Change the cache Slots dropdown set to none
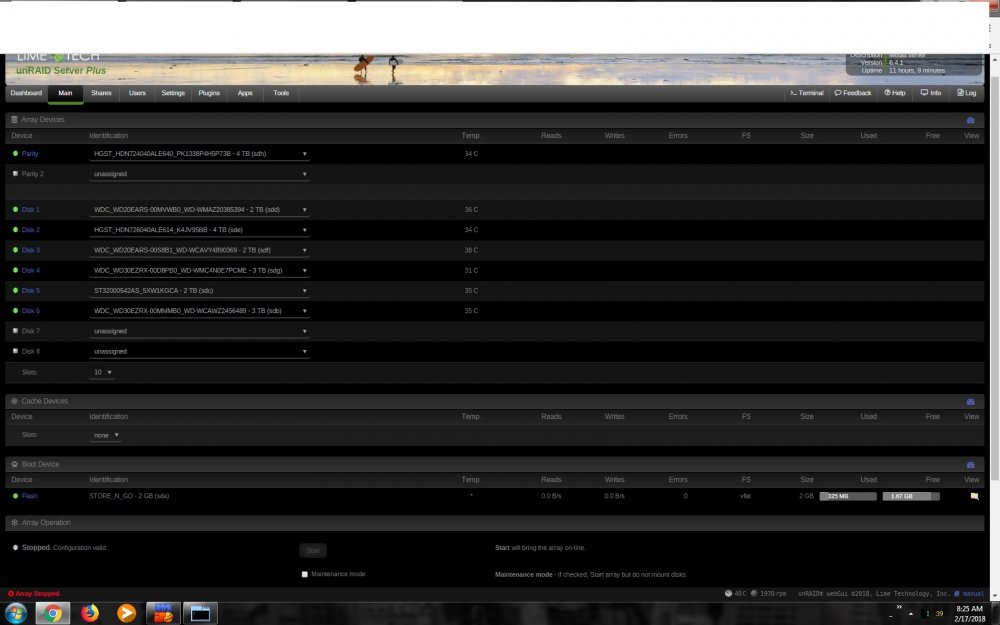Screen dimensions: 1000x625 coord(105,436)
